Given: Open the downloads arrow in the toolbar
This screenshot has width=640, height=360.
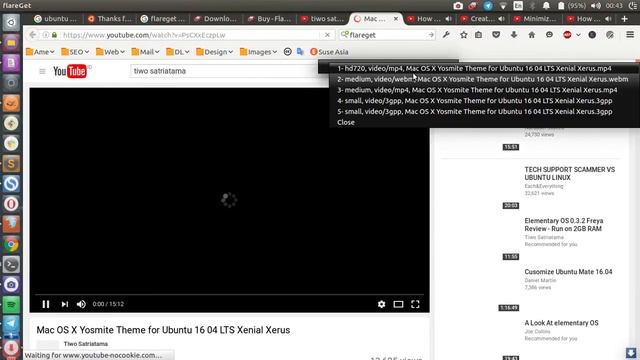Looking at the screenshot, I should 514,35.
